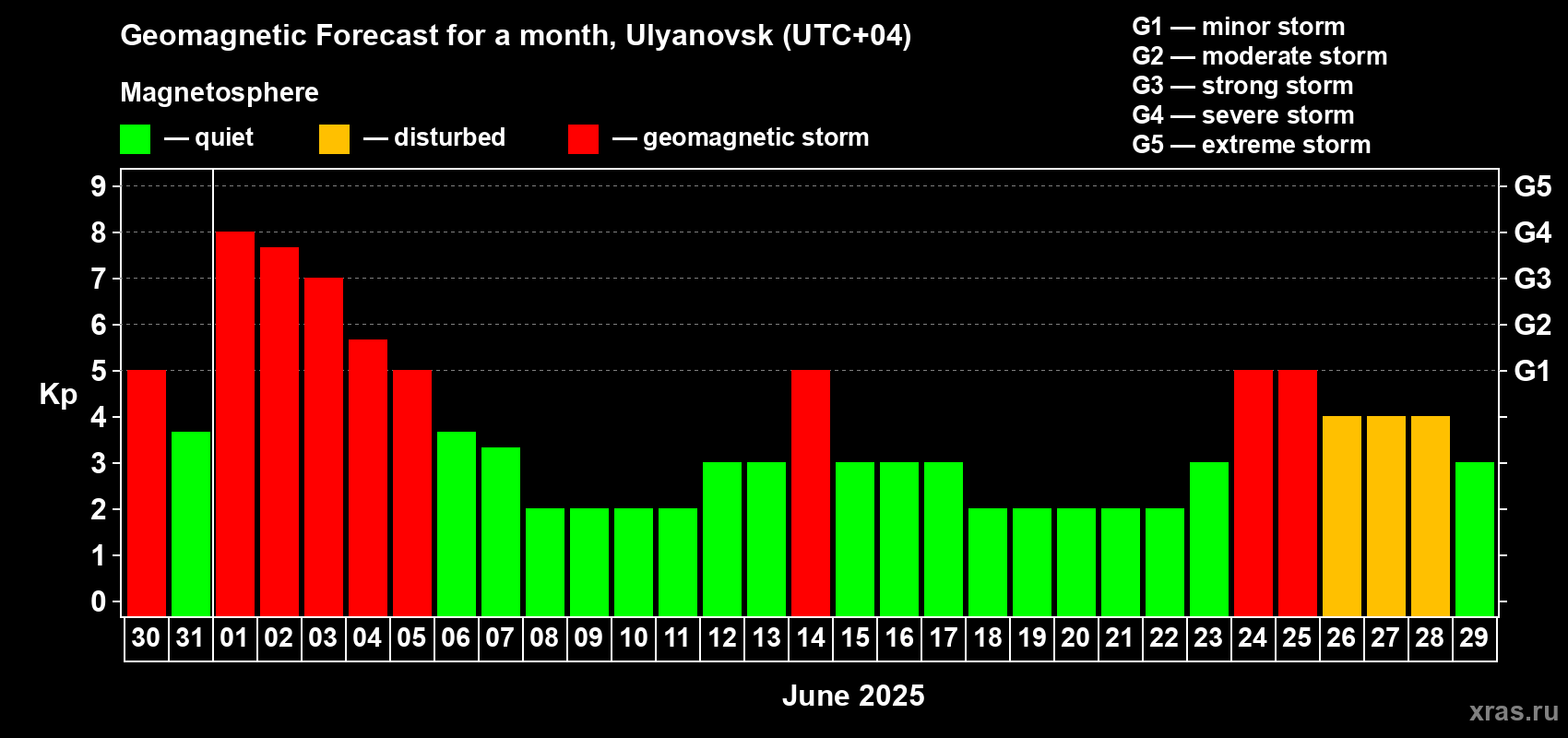Click date label 01 on the axis

pos(234,638)
